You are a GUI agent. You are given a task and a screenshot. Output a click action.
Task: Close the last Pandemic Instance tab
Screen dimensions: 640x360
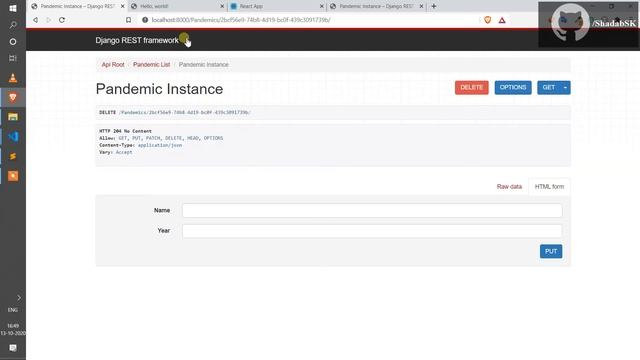[421, 6]
